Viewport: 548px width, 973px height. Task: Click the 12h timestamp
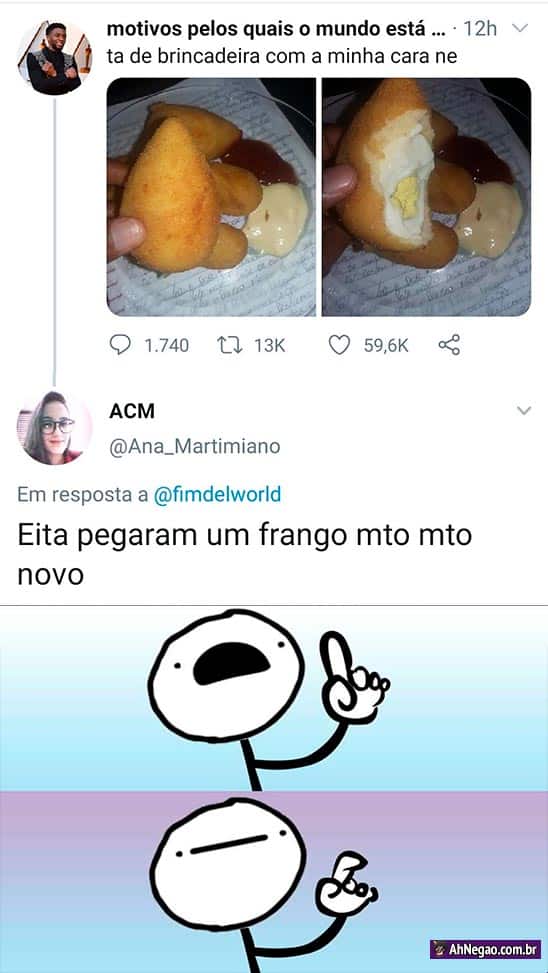[x=480, y=29]
